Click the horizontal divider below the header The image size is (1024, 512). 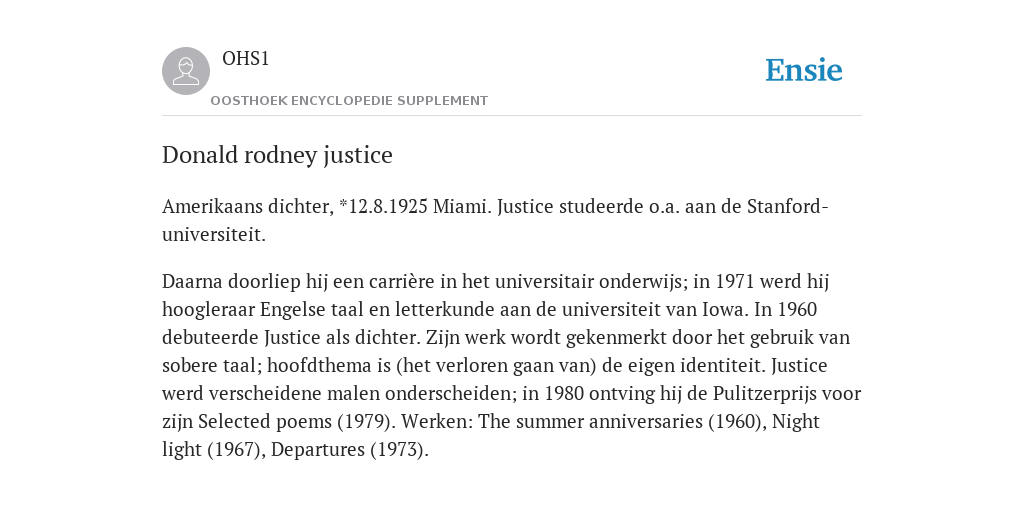[512, 116]
